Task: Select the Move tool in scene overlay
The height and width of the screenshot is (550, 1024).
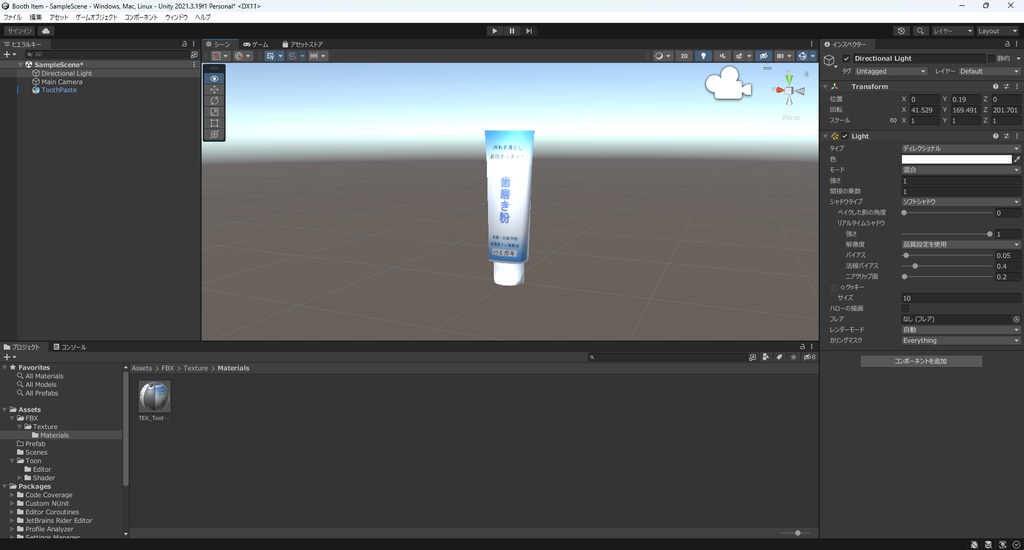Action: [x=214, y=89]
